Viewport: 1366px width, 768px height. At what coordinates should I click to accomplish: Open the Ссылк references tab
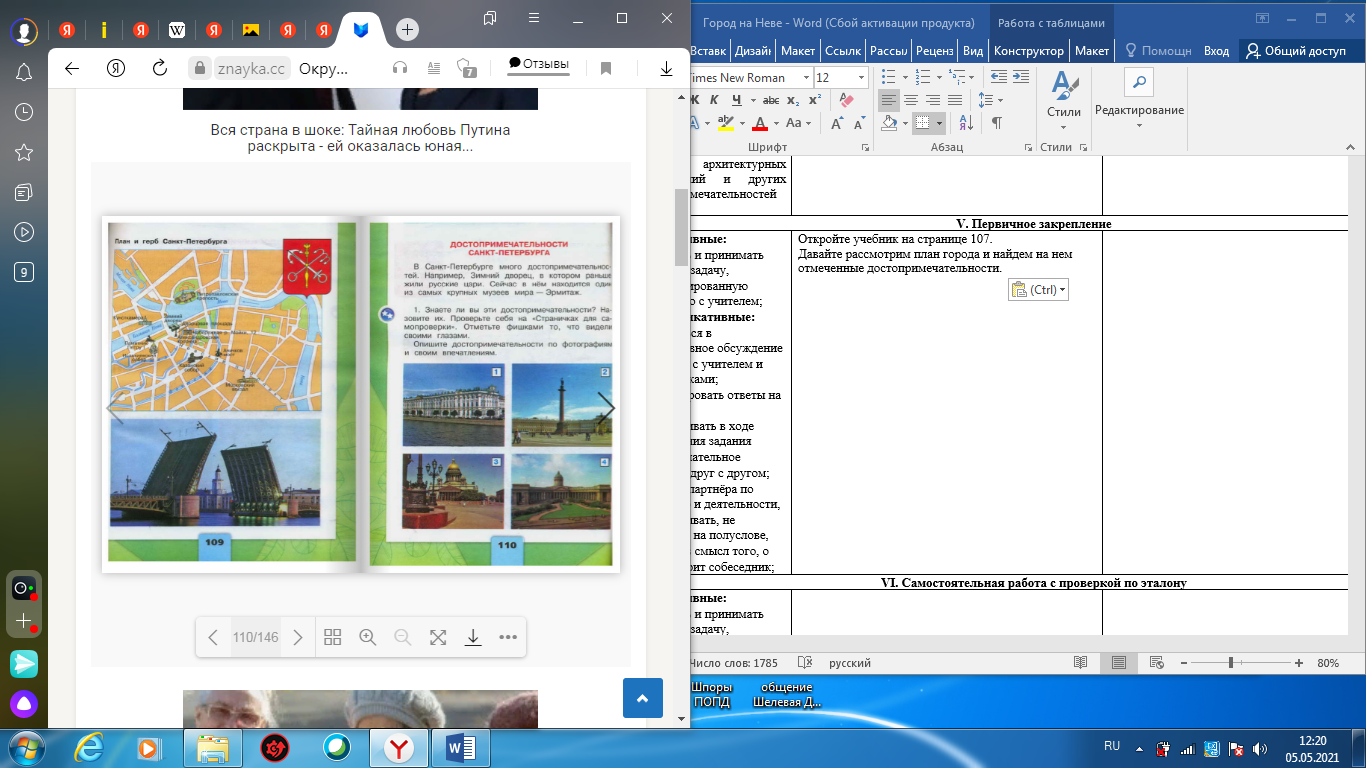[x=843, y=51]
